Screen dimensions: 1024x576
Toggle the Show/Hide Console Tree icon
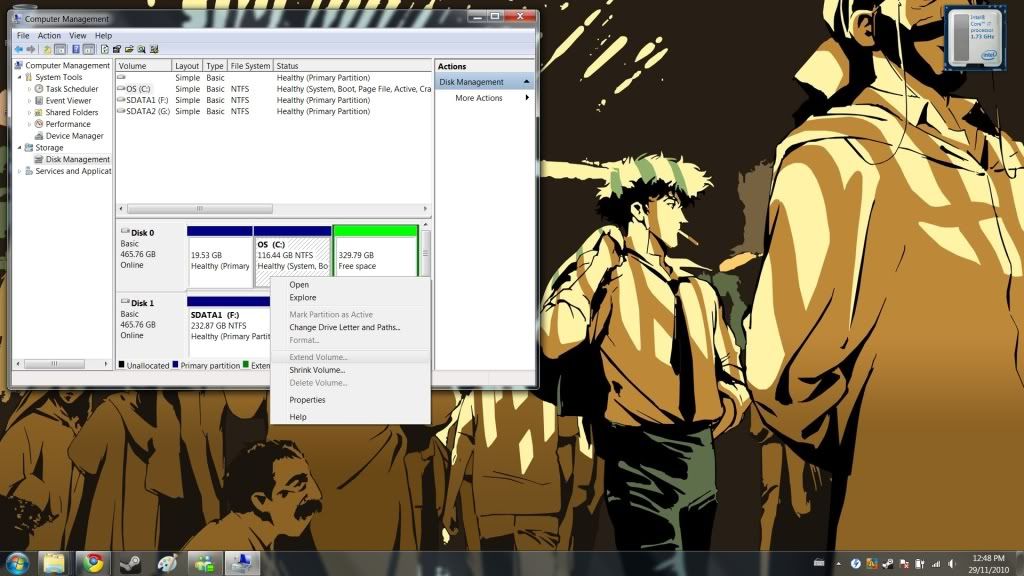click(x=60, y=50)
